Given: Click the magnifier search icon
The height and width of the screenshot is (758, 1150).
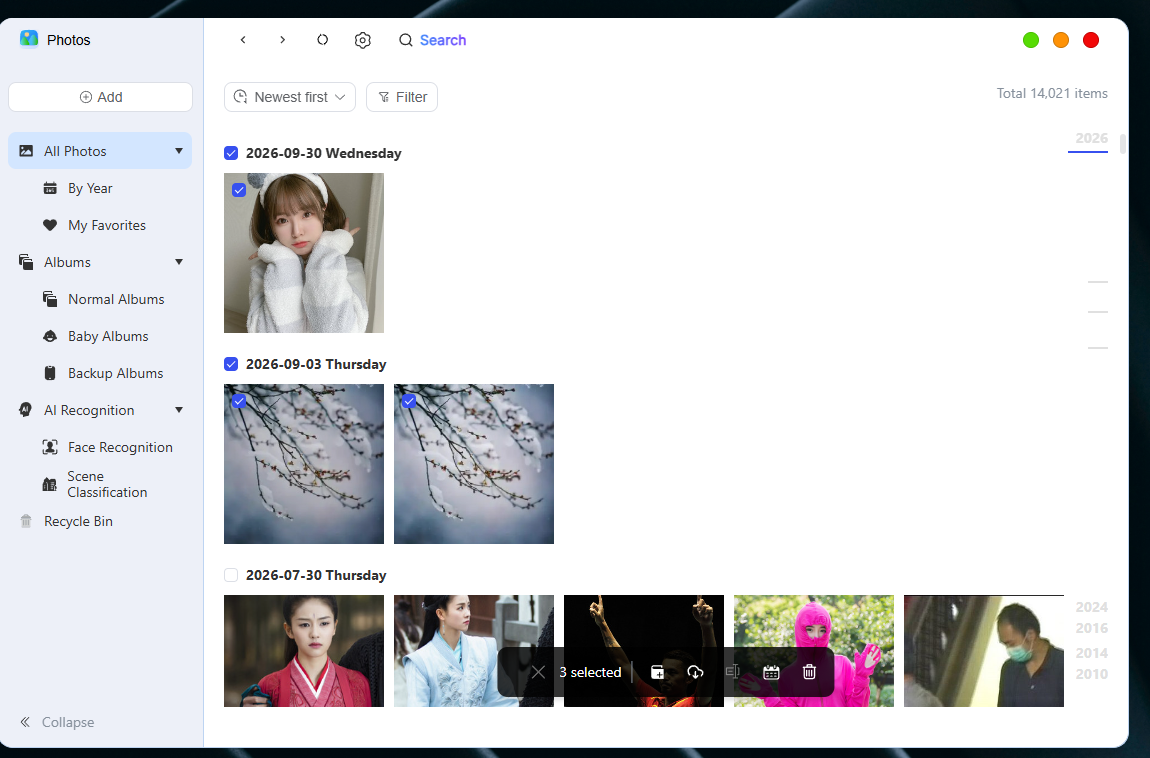Looking at the screenshot, I should tap(406, 40).
